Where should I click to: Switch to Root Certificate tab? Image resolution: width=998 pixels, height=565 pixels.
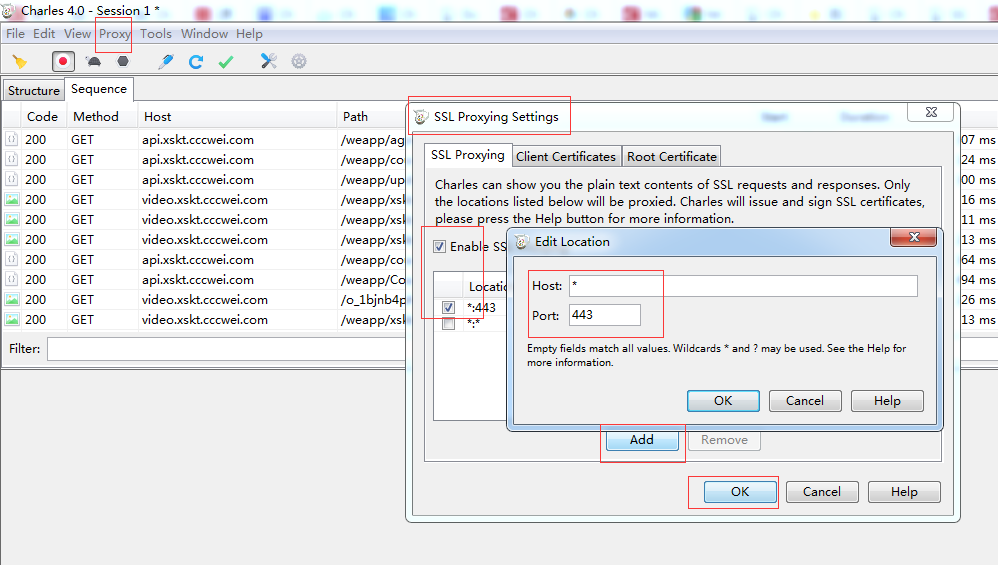(x=671, y=157)
